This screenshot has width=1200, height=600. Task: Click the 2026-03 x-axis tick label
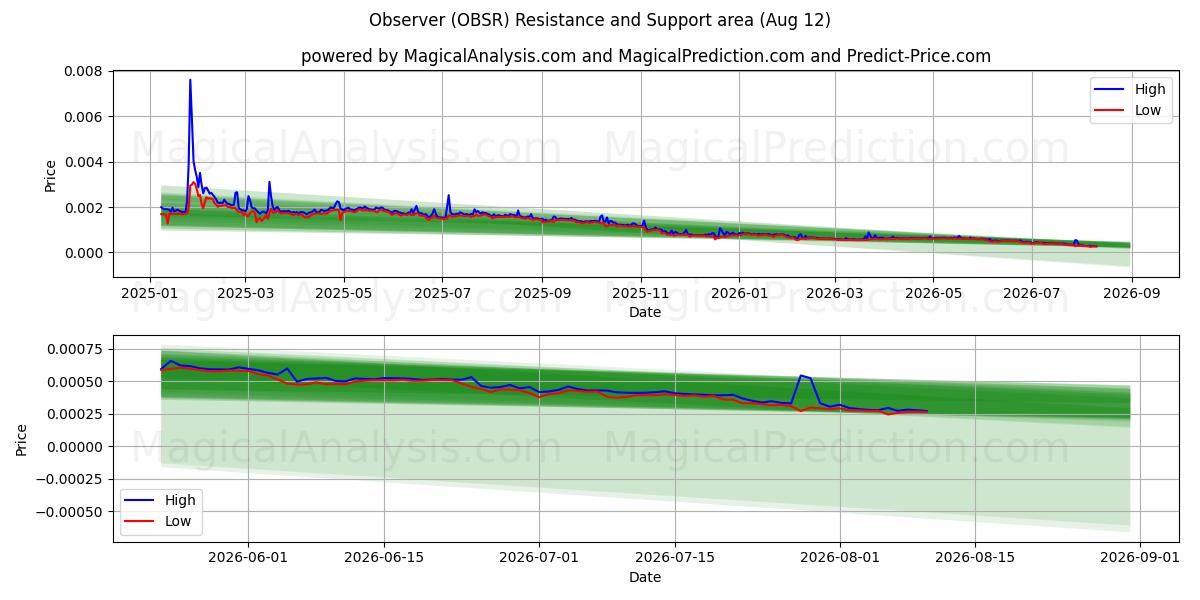835,293
